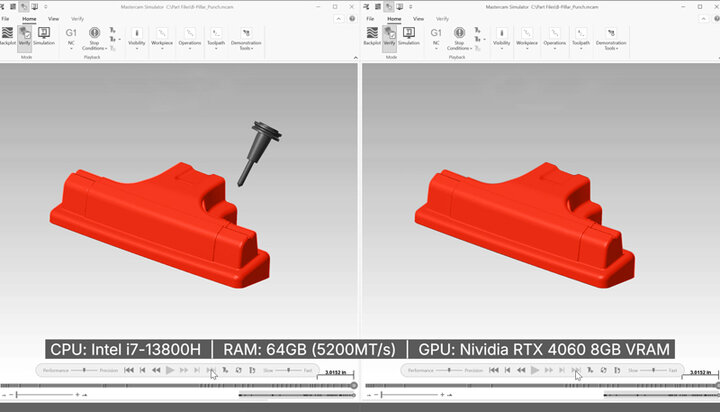Switch to View tab in right window

417,18
